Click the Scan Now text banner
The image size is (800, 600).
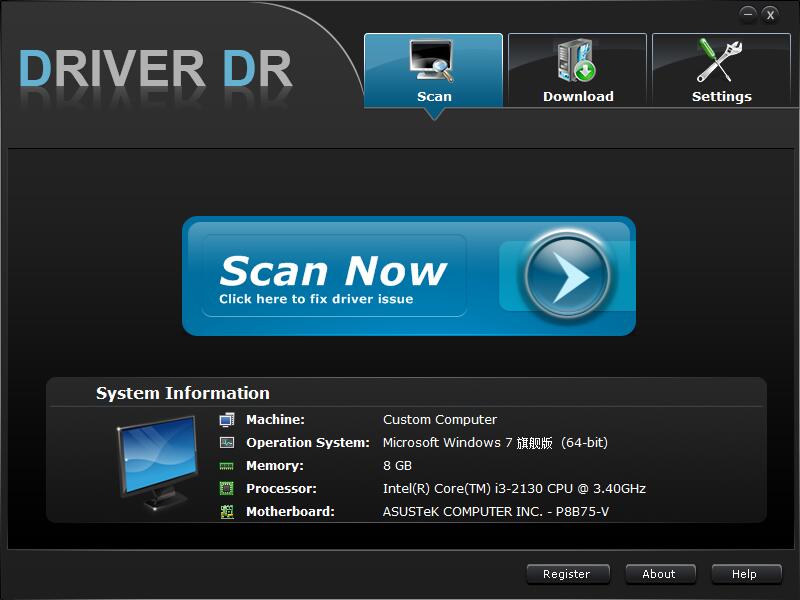(x=333, y=275)
